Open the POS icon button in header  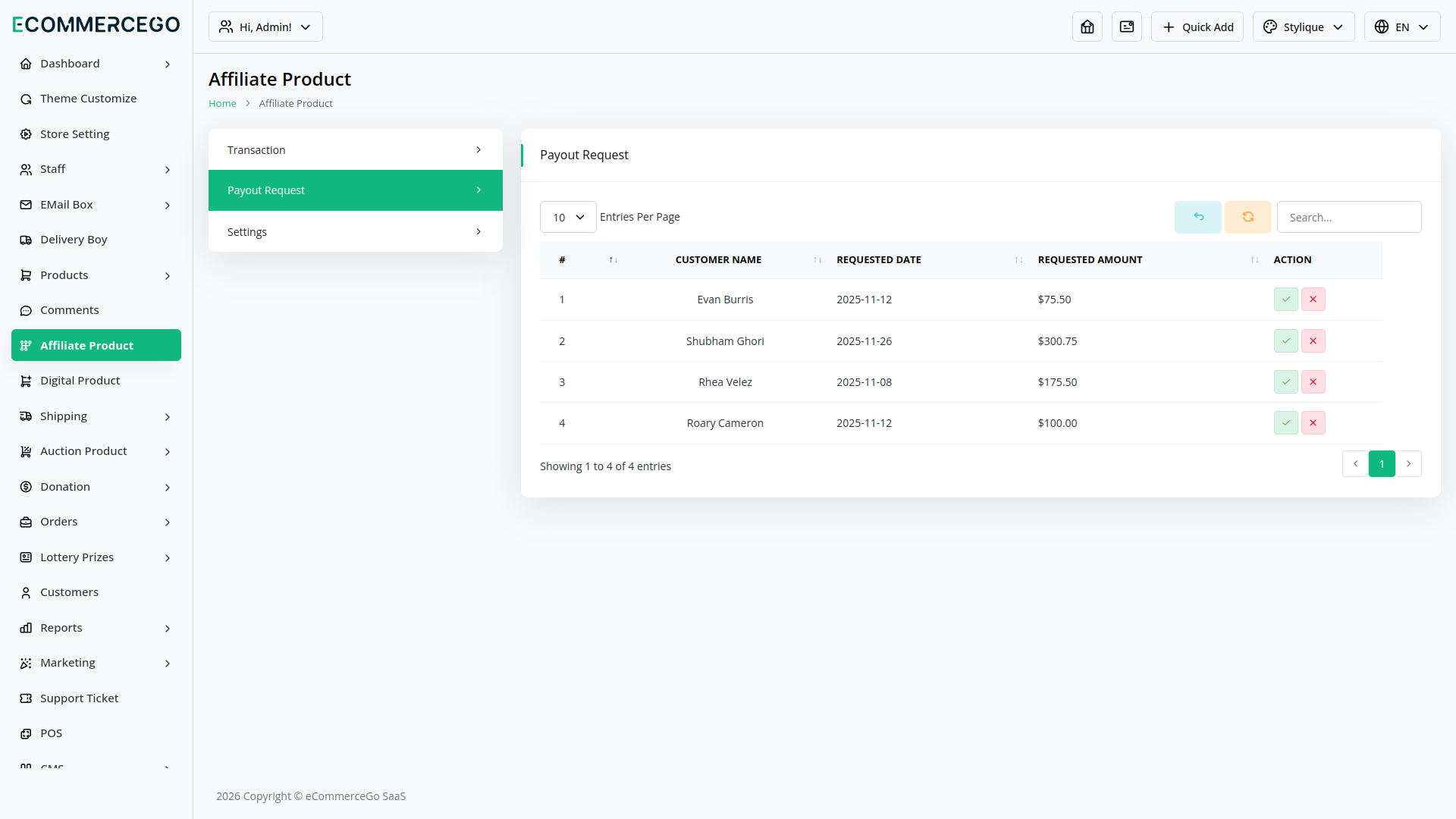click(x=1127, y=27)
